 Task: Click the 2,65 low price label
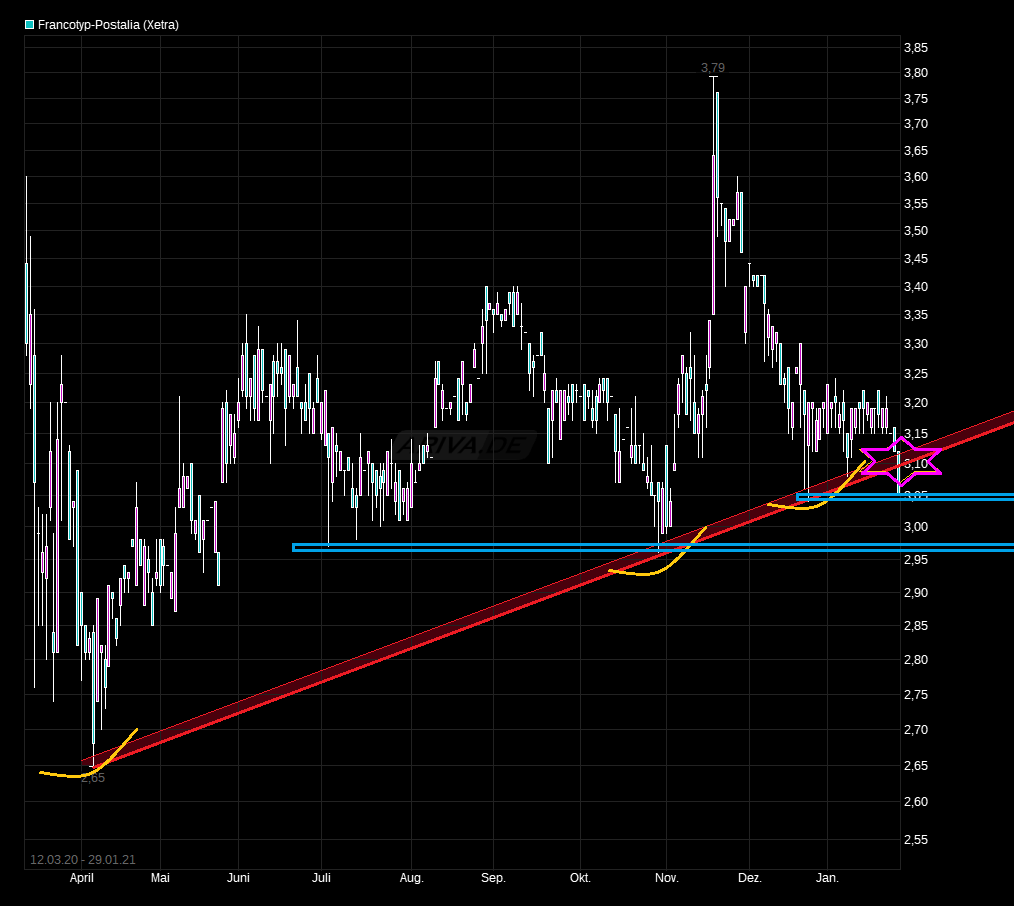coord(92,778)
